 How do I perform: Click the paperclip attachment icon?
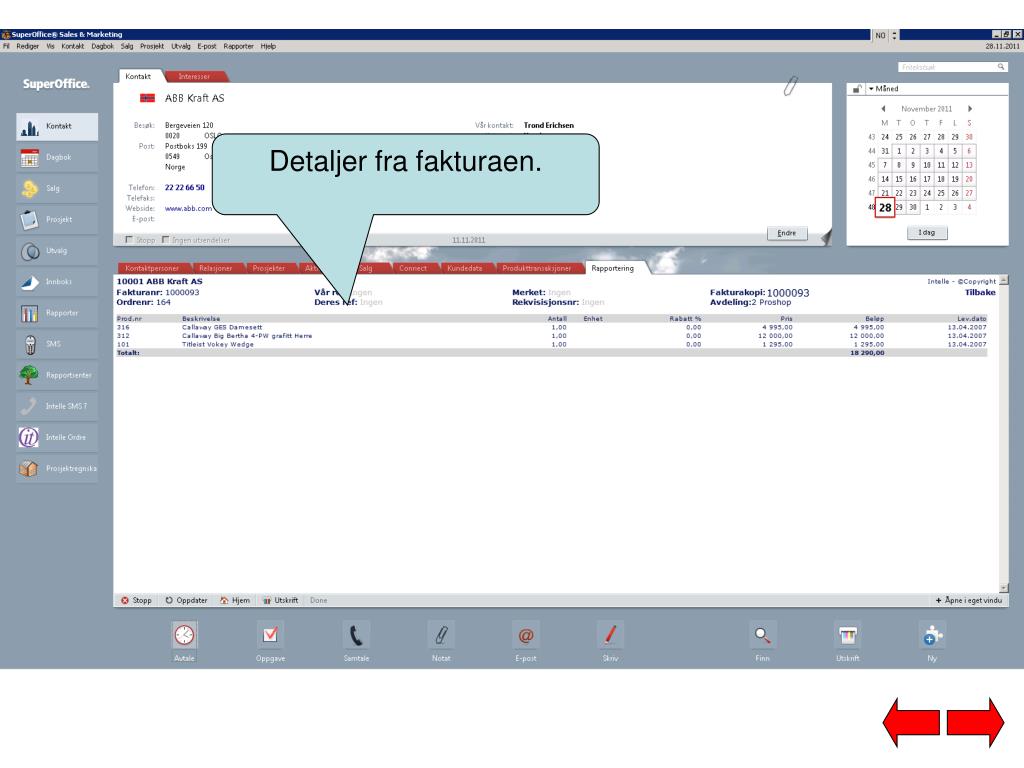tap(790, 86)
